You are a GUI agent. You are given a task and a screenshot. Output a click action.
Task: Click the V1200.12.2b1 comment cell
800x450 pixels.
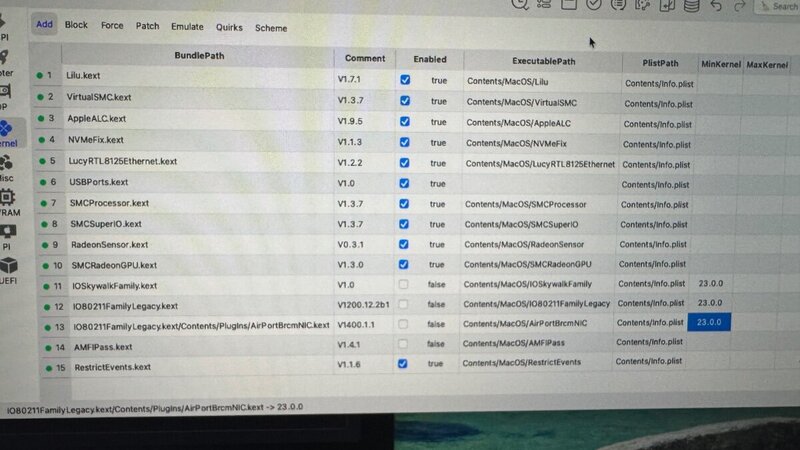[x=363, y=305]
